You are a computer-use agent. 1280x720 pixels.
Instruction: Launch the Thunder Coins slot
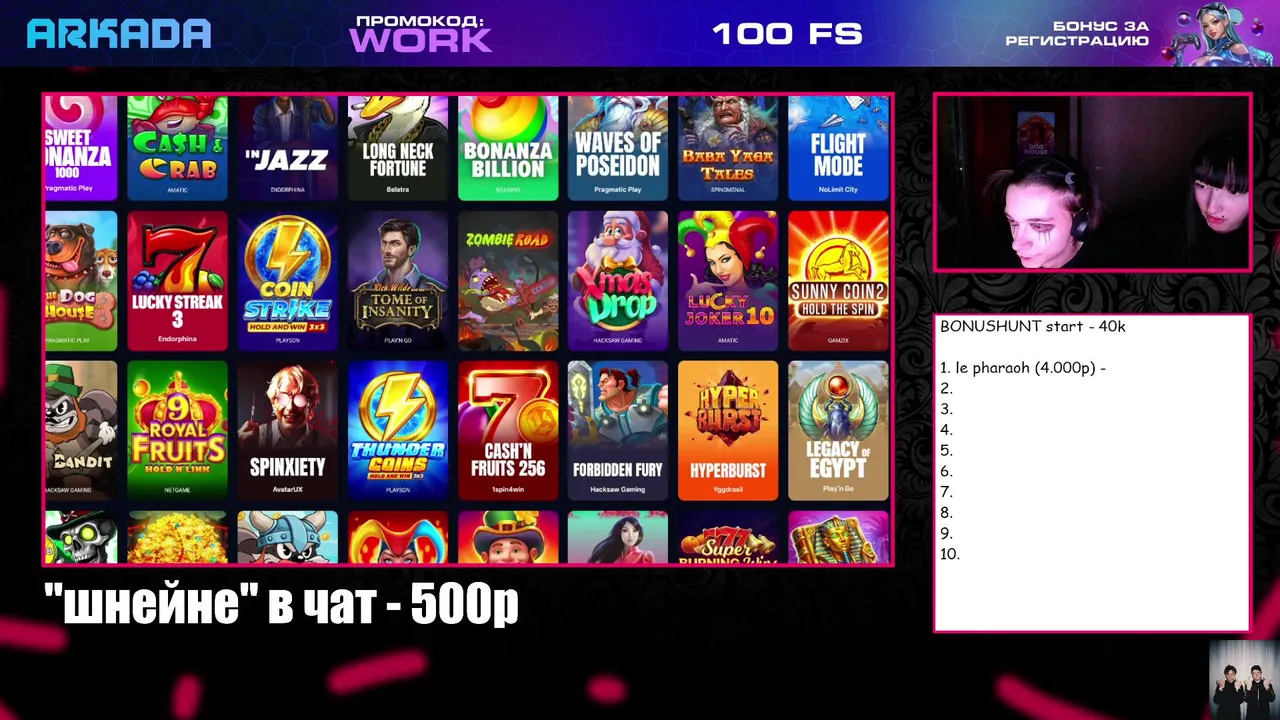click(x=398, y=431)
